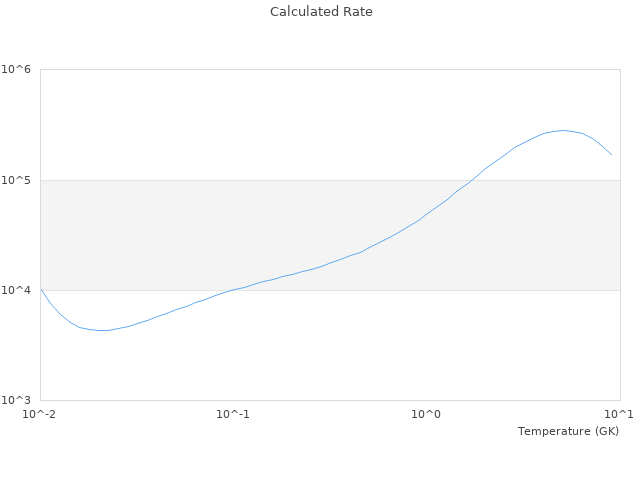Click the 10^1 x-axis tick label
640x480 pixels.
[618, 414]
